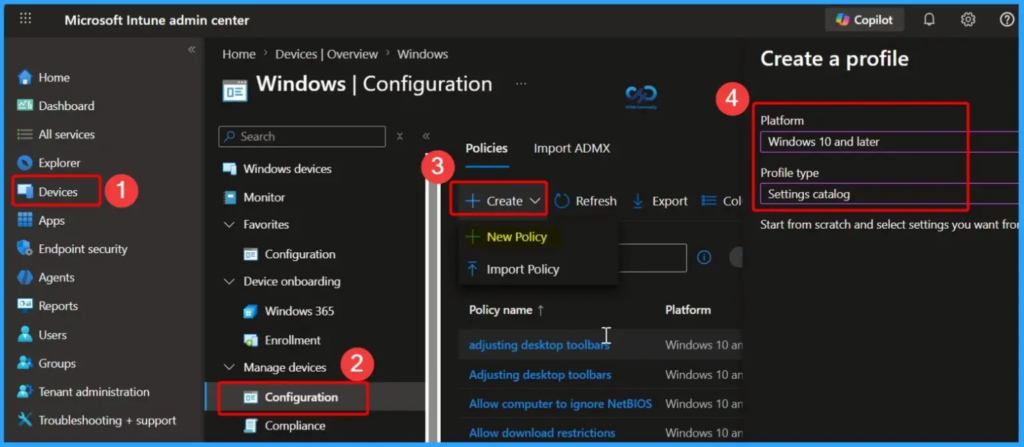Image resolution: width=1024 pixels, height=447 pixels.
Task: Click the Refresh toolbar button
Action: tap(585, 201)
